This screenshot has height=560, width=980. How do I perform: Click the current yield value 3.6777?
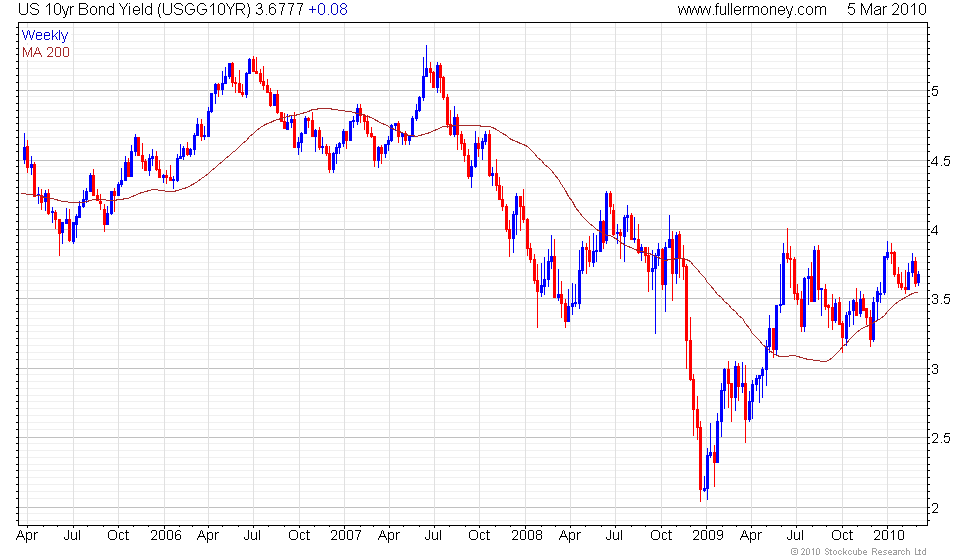[x=279, y=9]
